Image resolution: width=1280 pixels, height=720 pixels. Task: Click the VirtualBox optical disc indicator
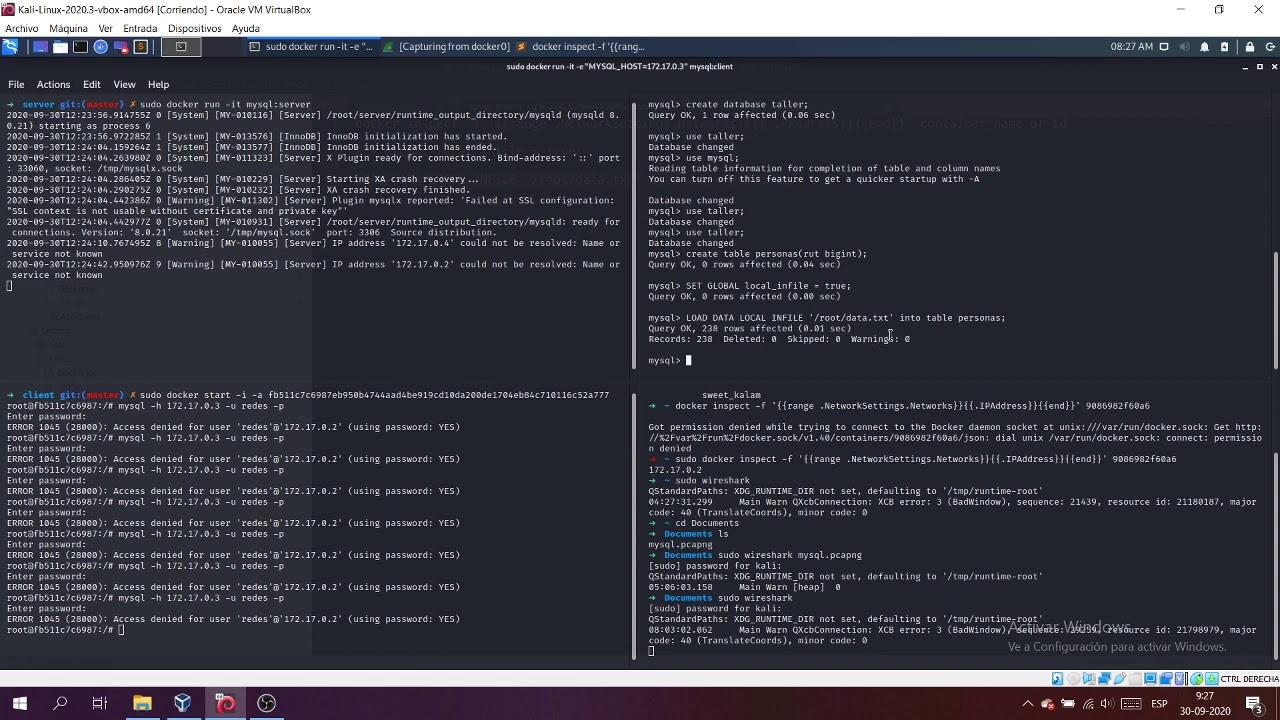pyautogui.click(x=1074, y=679)
